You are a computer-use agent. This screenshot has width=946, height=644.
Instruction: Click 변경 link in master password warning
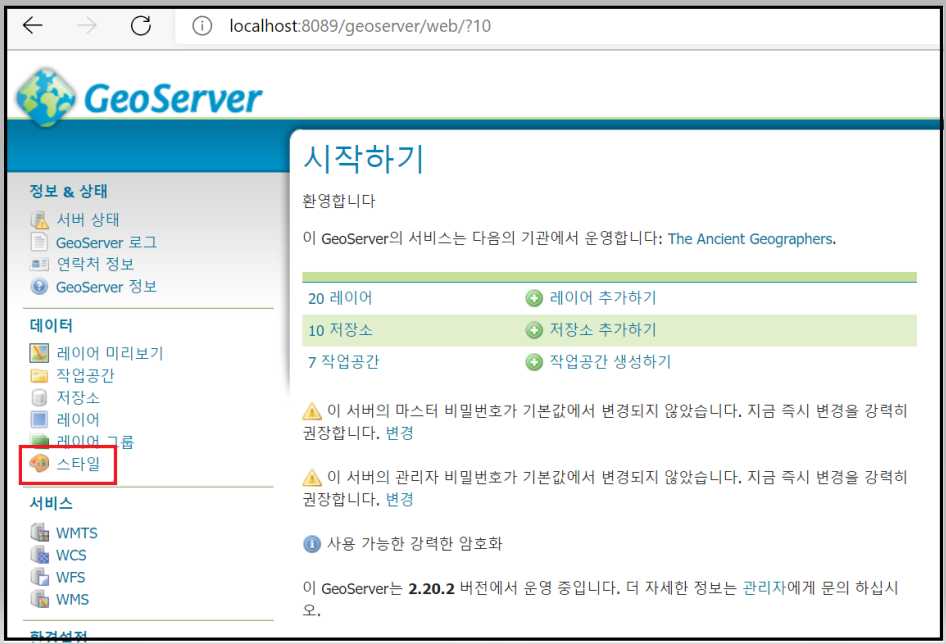pos(399,433)
